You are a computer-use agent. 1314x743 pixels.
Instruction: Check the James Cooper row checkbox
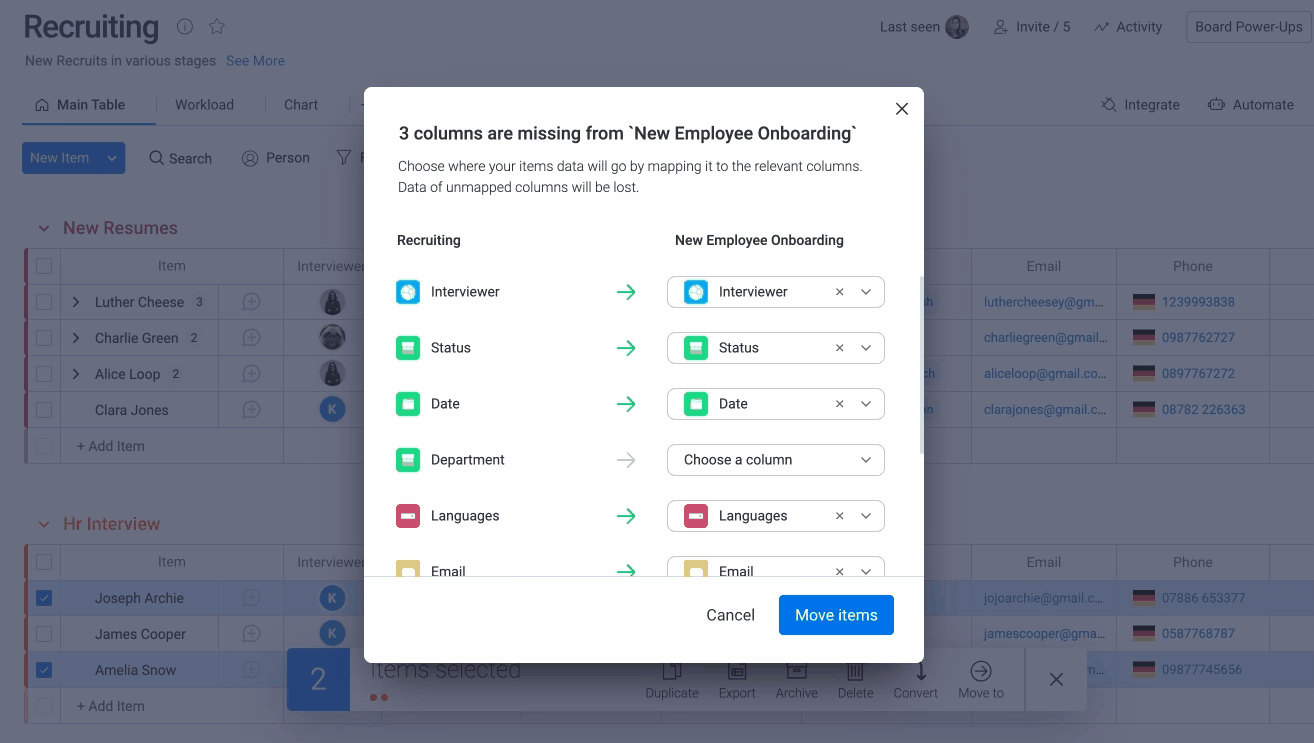44,634
